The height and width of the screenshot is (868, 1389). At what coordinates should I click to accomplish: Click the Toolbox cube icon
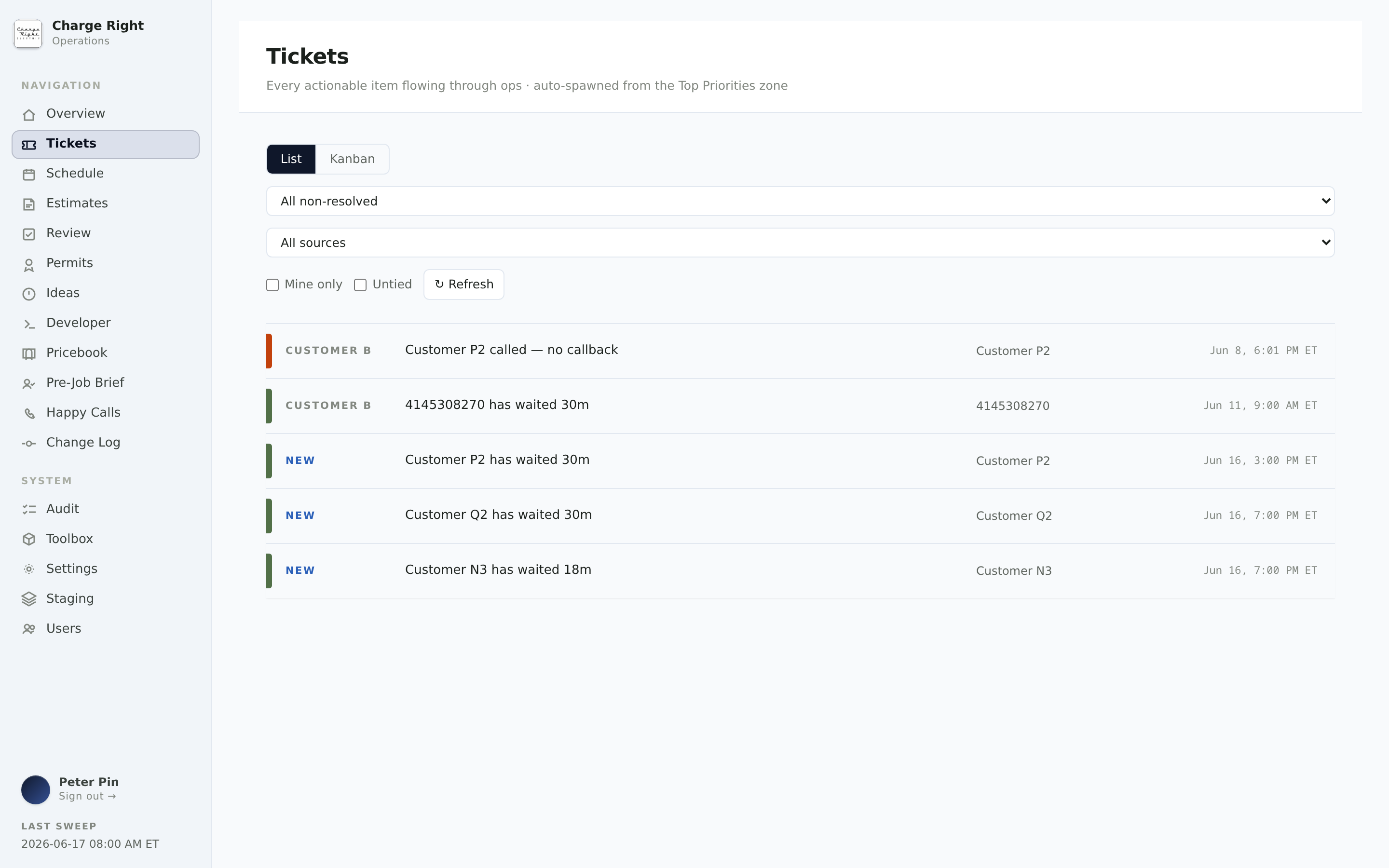pyautogui.click(x=29, y=539)
